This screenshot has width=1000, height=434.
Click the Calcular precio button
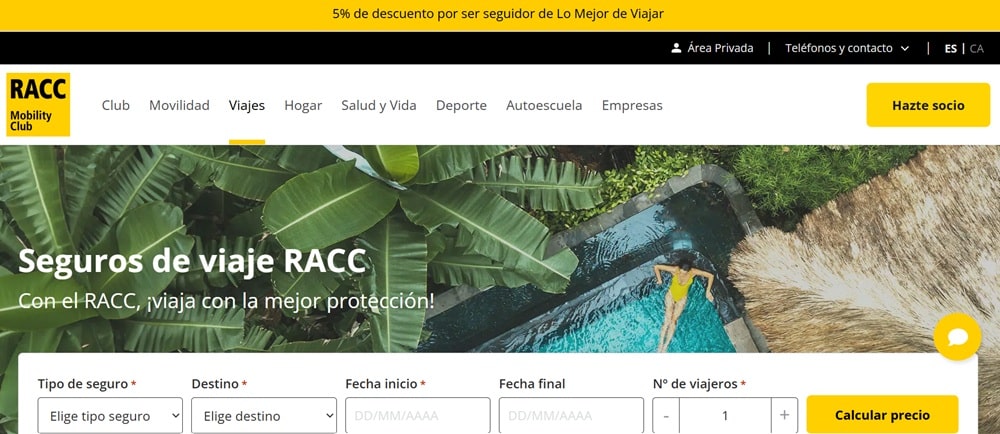point(882,415)
